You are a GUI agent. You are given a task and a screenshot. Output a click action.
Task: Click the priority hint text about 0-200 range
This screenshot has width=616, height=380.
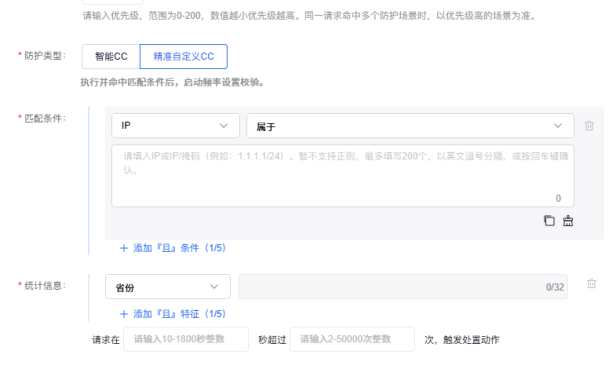[x=309, y=16]
